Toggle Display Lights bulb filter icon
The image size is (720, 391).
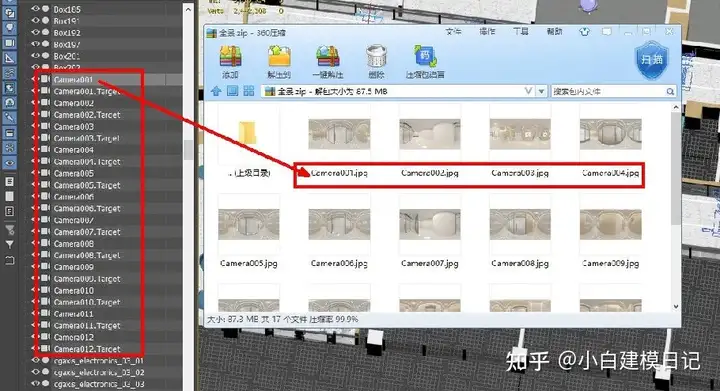[9, 28]
